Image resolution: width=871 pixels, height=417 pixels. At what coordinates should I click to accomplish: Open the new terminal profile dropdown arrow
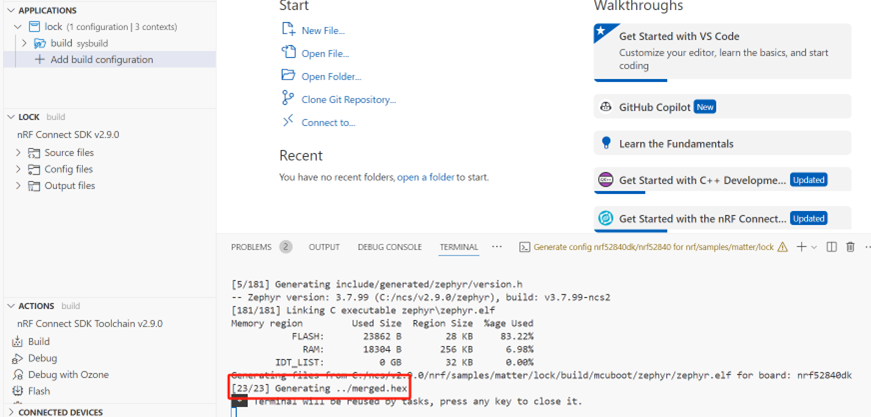coord(814,247)
